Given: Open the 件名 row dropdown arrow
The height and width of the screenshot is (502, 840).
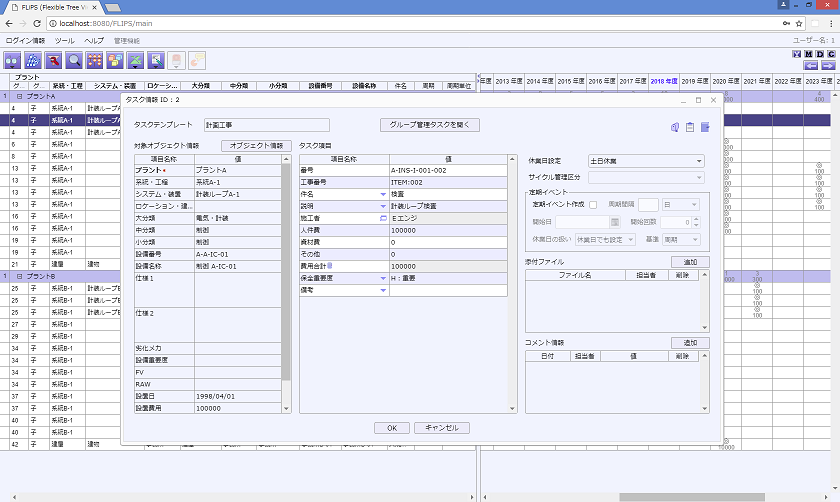Looking at the screenshot, I should click(x=383, y=194).
